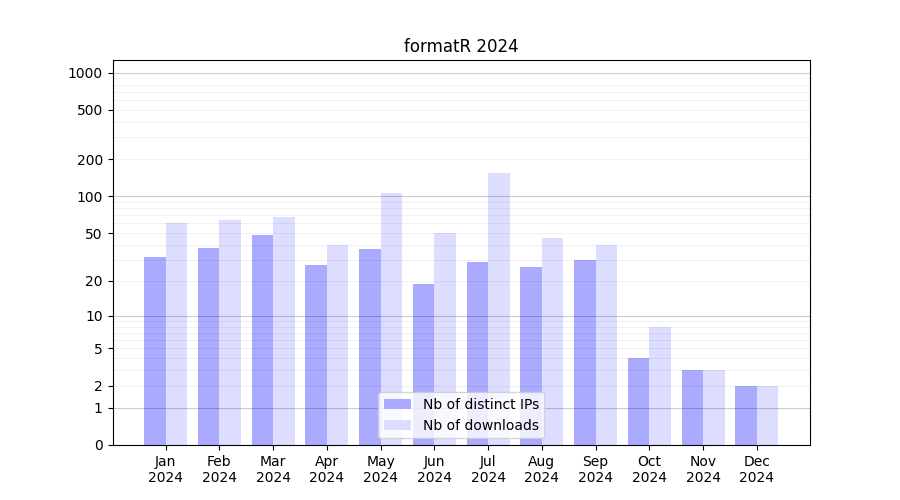Click the 'Dec 2024' x-axis label
This screenshot has height=500, width=900.
(756, 469)
